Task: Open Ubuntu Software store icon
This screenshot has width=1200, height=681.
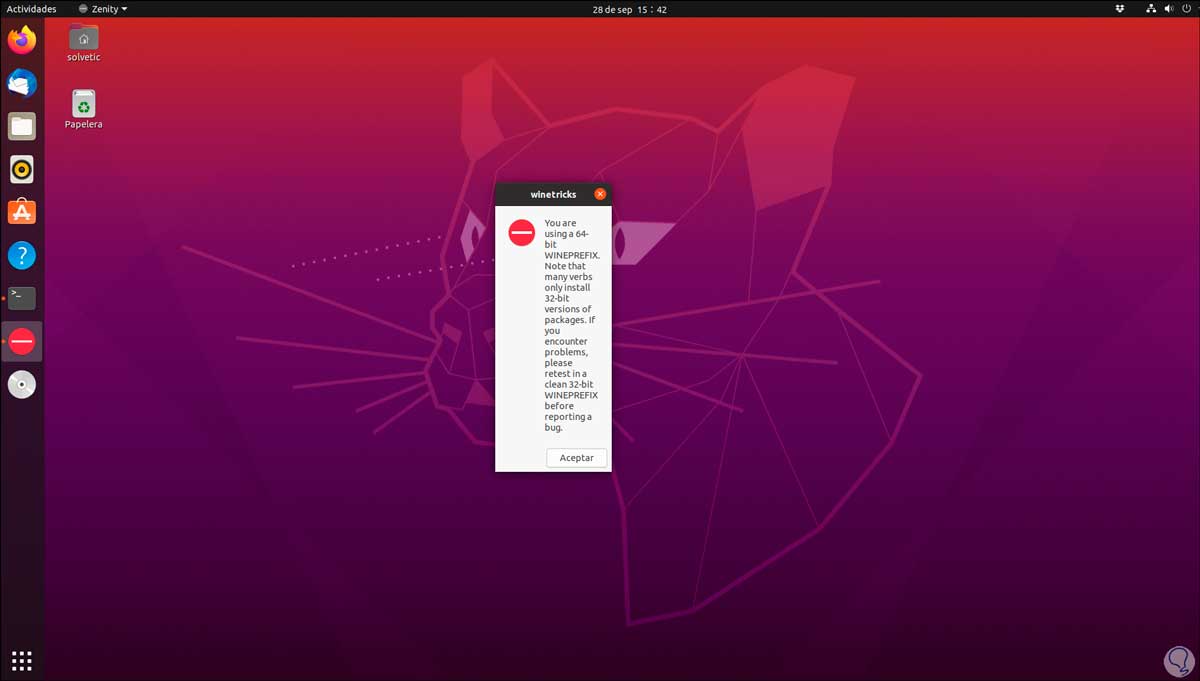Action: pos(22,212)
